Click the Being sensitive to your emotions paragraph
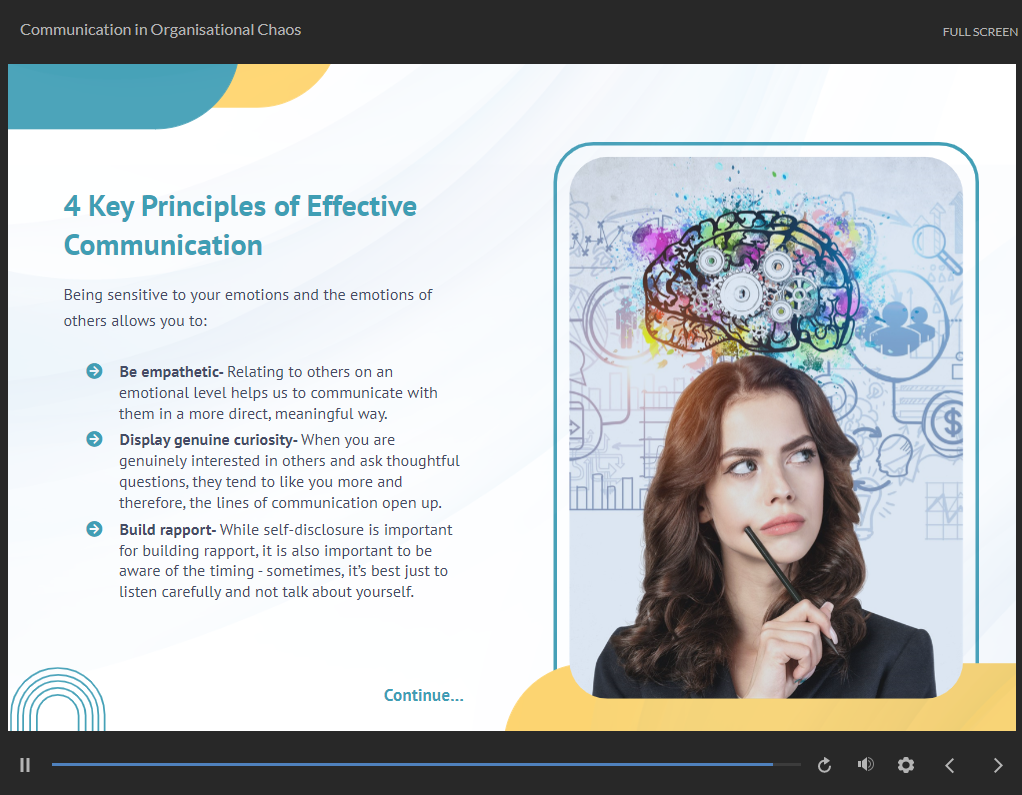This screenshot has width=1022, height=795. [248, 308]
